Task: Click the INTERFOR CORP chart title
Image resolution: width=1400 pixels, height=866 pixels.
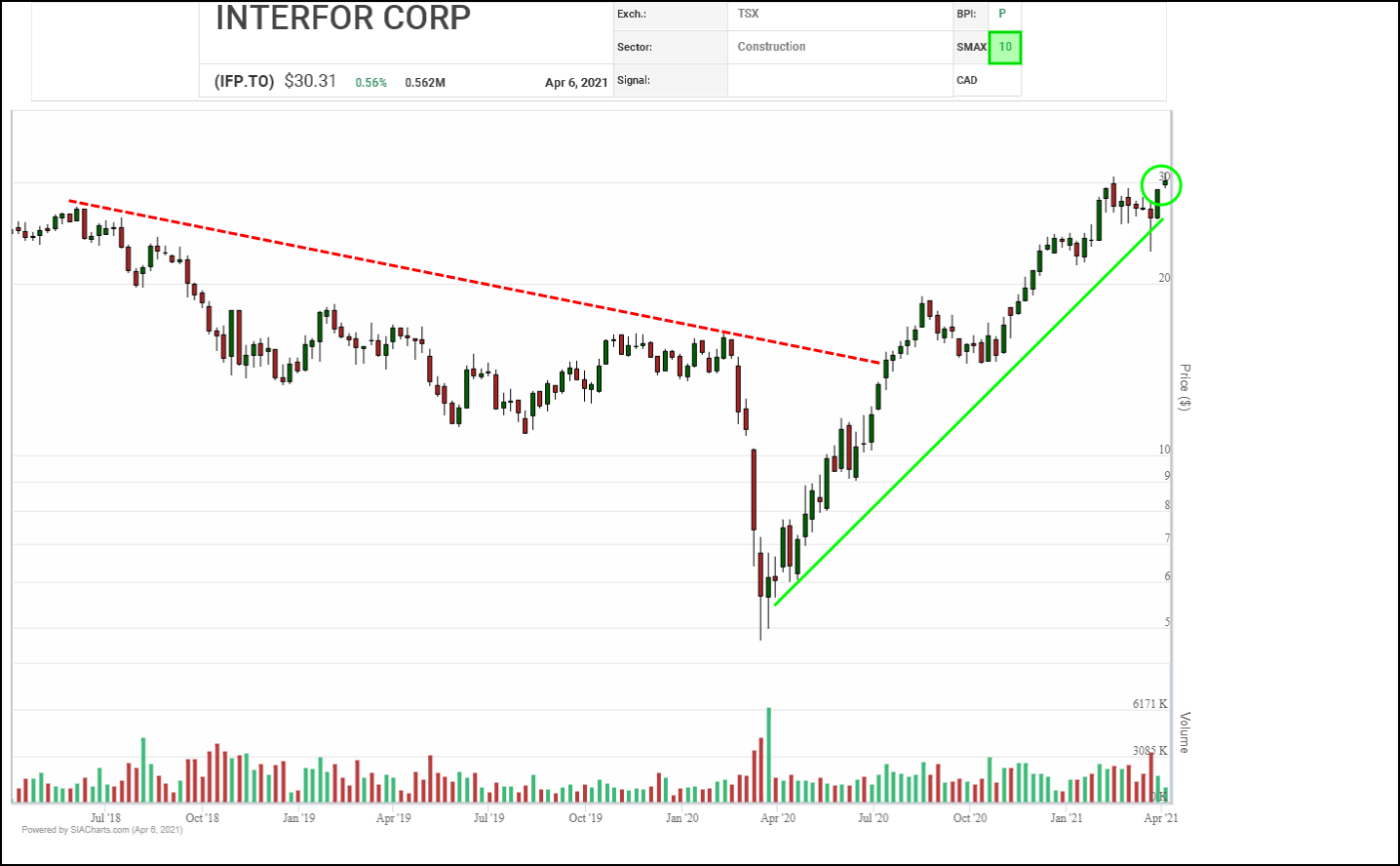Action: (x=343, y=18)
